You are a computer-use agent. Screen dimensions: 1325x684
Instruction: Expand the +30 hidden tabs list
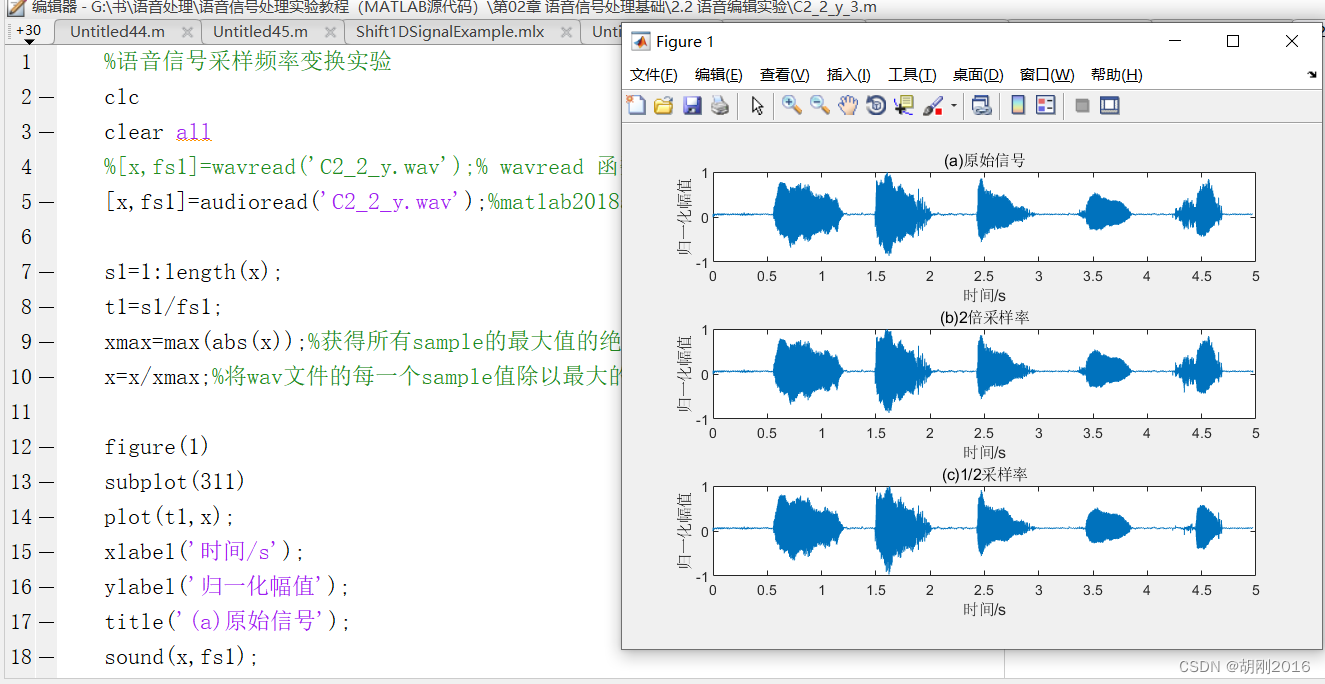[x=28, y=32]
